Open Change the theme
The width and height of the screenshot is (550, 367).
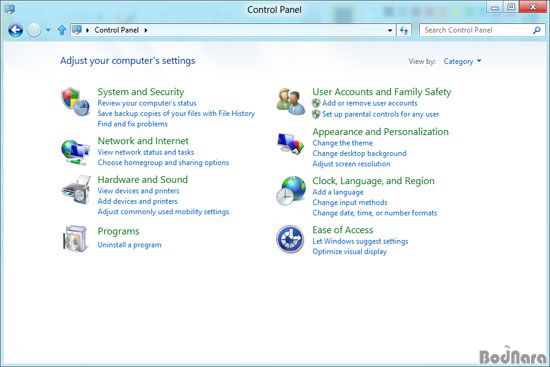coord(342,143)
